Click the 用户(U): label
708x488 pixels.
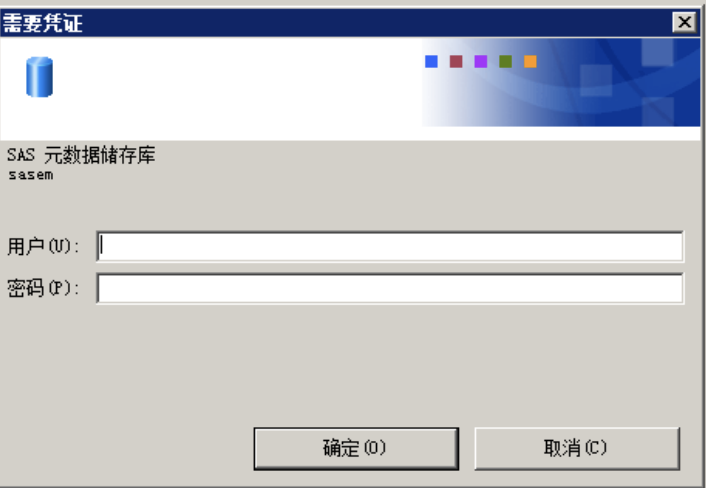coord(43,246)
